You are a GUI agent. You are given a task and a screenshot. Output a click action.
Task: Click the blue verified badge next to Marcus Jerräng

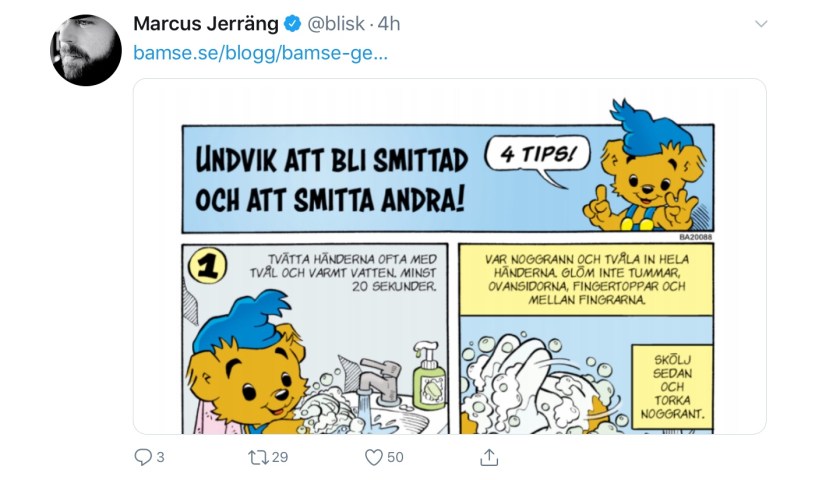[x=292, y=24]
